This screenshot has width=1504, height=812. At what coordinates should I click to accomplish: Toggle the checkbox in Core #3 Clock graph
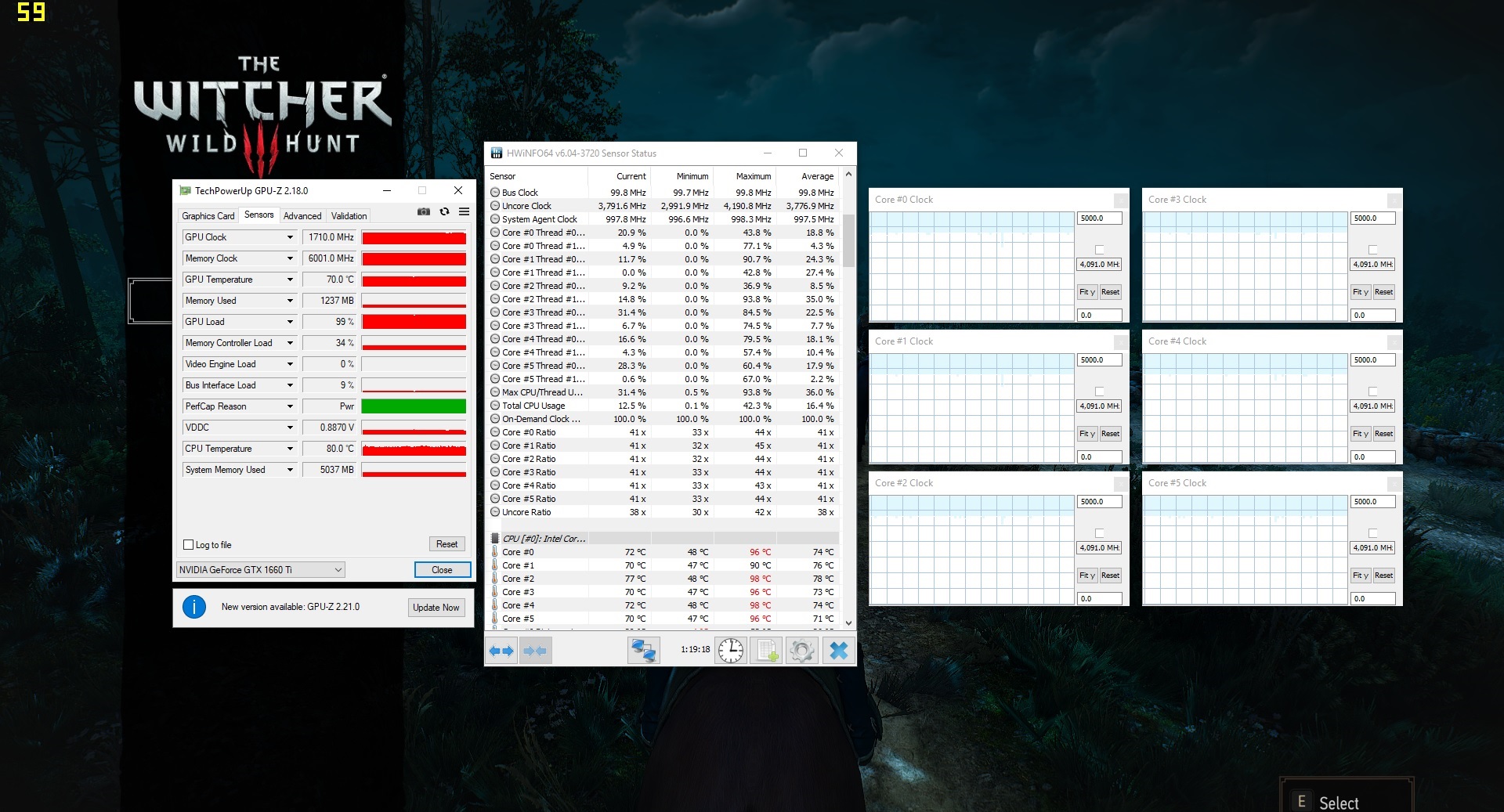tap(1373, 250)
